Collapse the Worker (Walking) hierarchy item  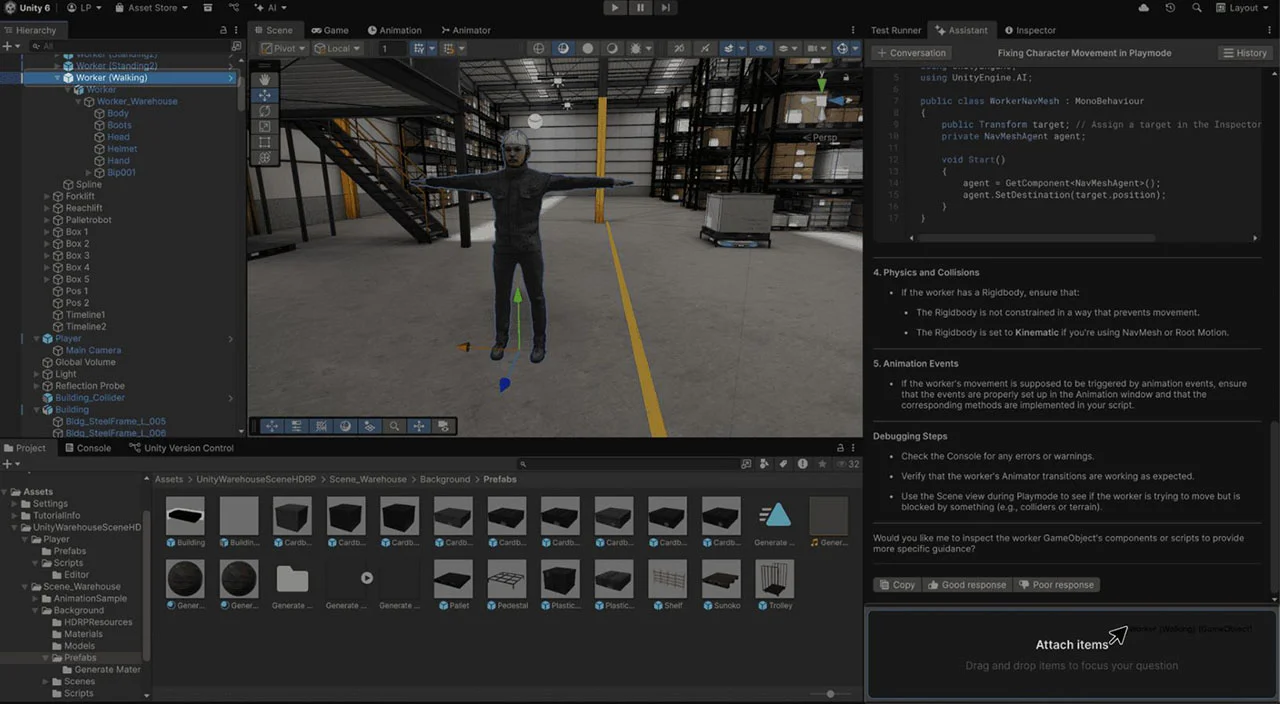pos(57,78)
